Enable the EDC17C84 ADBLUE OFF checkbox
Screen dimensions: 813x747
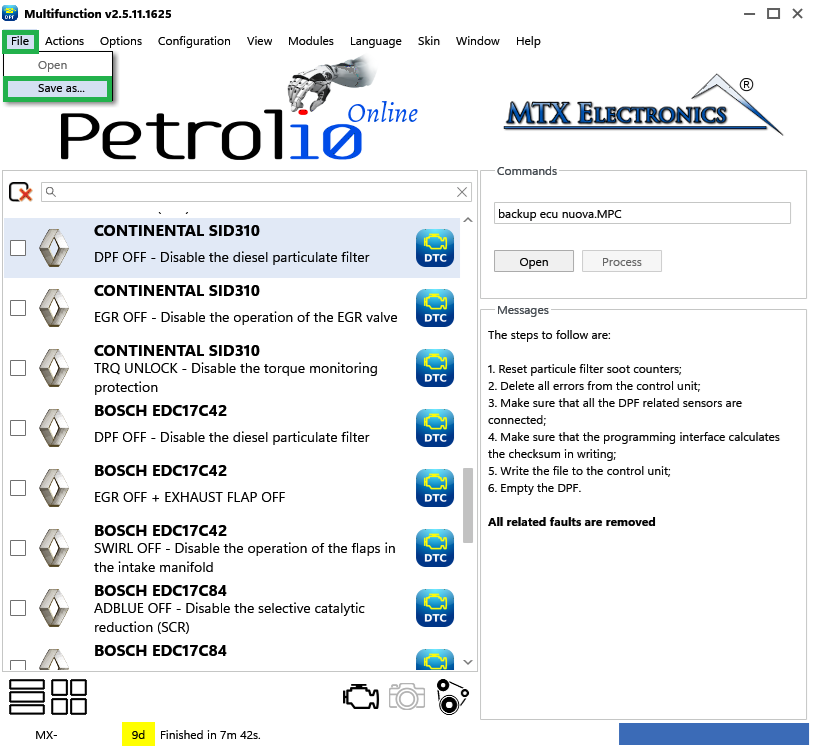[18, 608]
